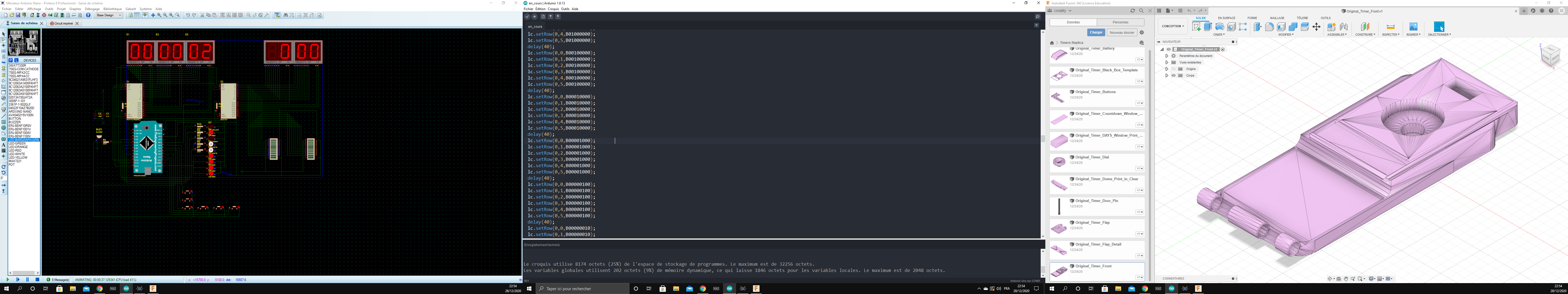
Task: Click Fusion 360 Extrude icon
Action: [x=1208, y=27]
